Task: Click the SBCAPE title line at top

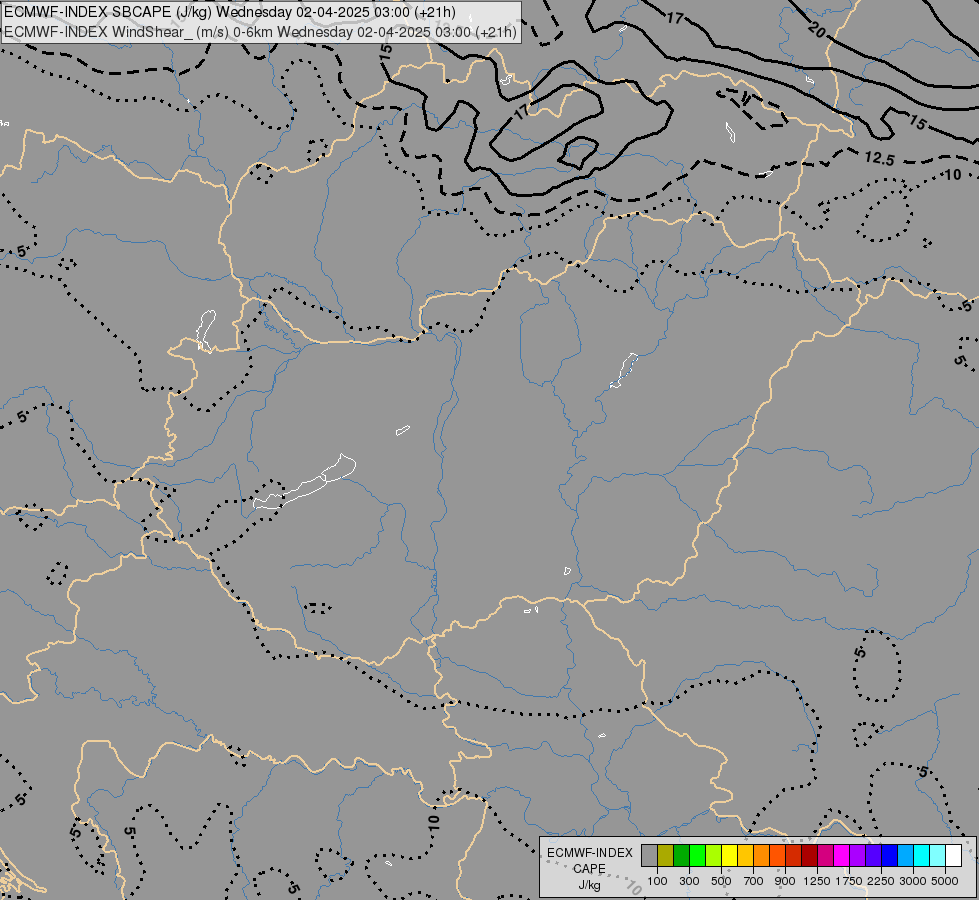Action: pos(230,12)
